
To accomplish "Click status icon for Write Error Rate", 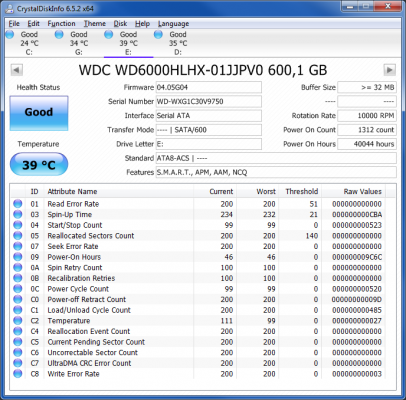I will point(18,374).
